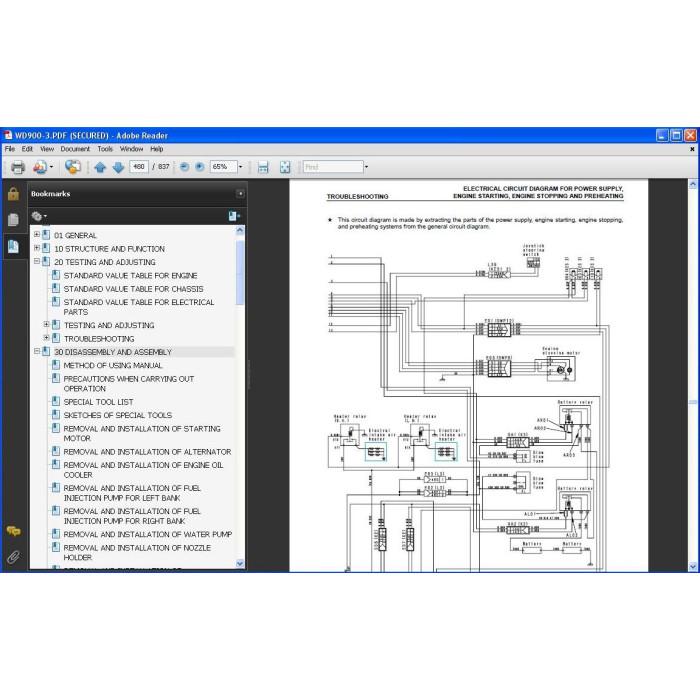Screen dimensions: 700x700
Task: Collapse the 20 TESTING AND ADJUSTING bookmark
Action: click(x=37, y=261)
